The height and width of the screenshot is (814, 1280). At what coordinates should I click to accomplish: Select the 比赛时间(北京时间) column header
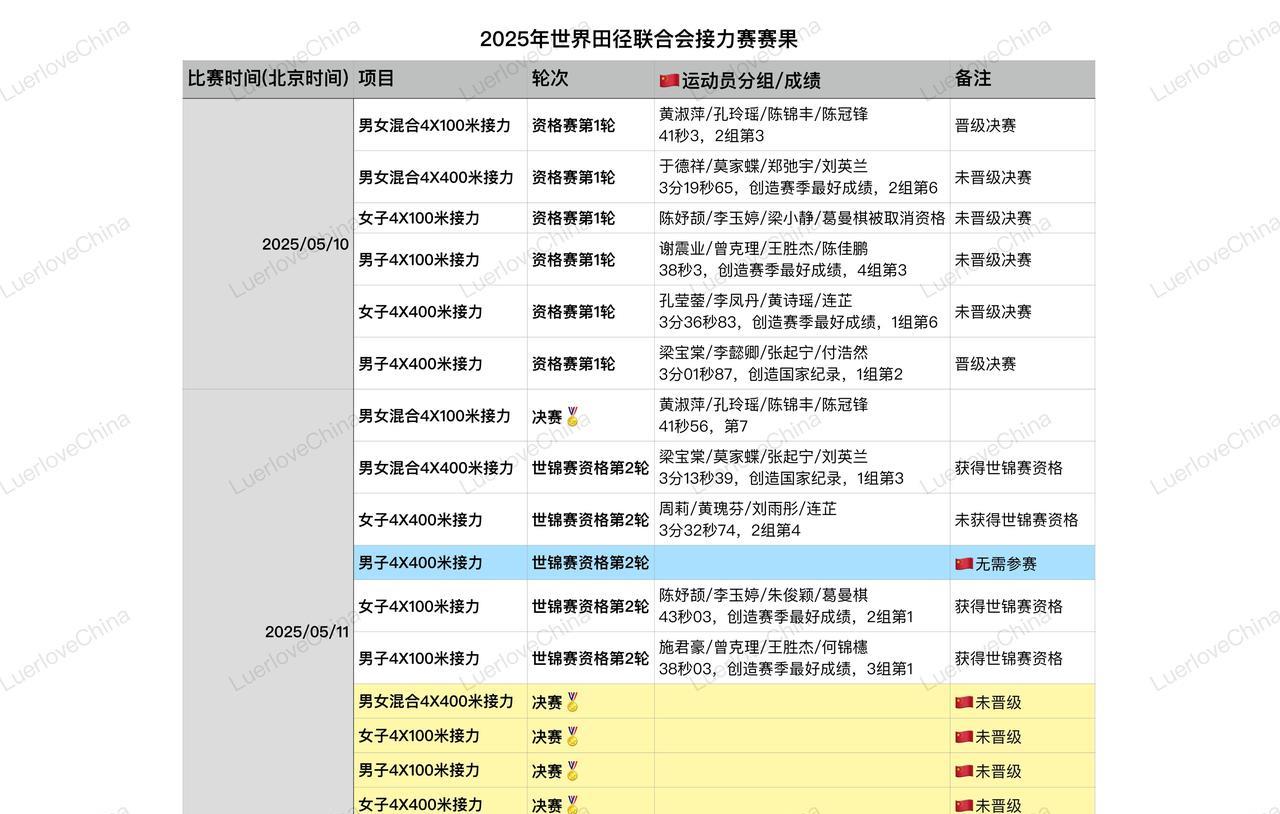click(268, 78)
